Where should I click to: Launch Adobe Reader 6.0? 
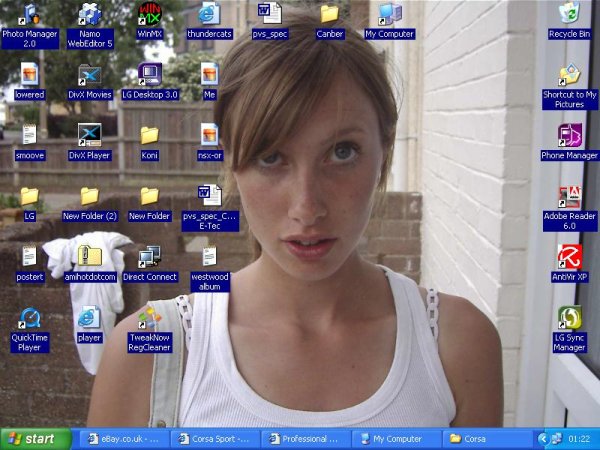(x=569, y=197)
